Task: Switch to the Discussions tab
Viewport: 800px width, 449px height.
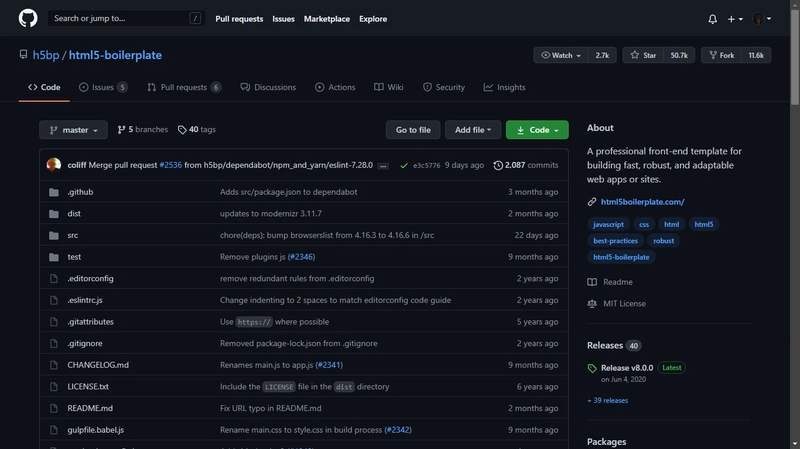Action: tap(268, 87)
